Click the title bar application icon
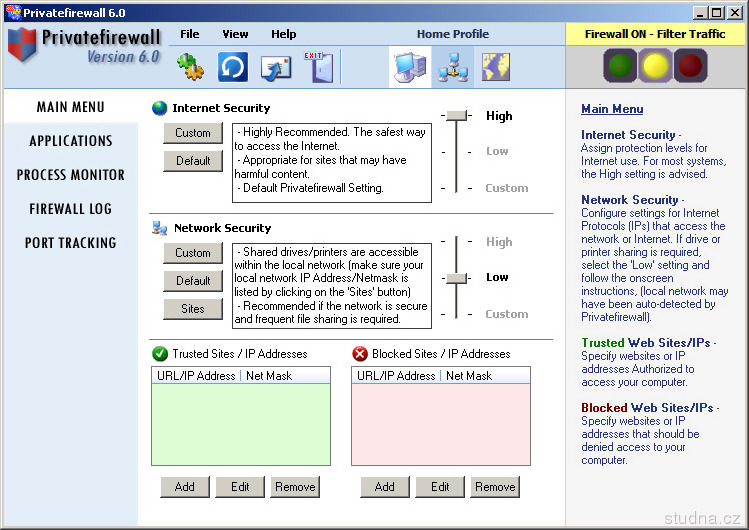Screen dimensions: 749x530 pyautogui.click(x=13, y=12)
